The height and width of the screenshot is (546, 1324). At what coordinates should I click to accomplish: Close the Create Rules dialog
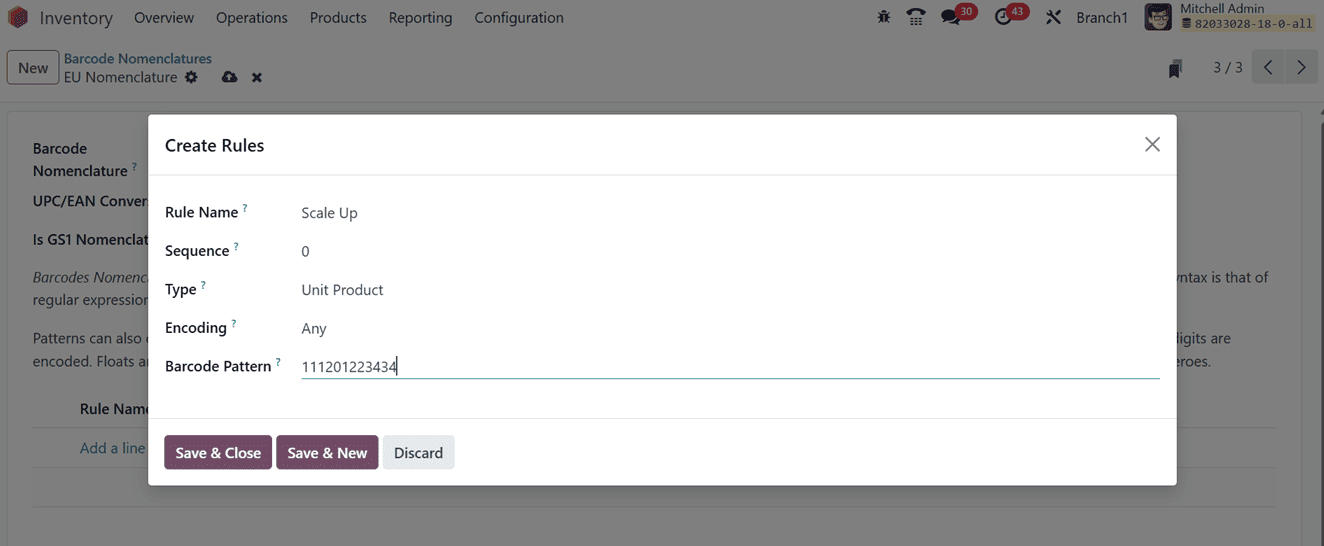(x=1152, y=144)
